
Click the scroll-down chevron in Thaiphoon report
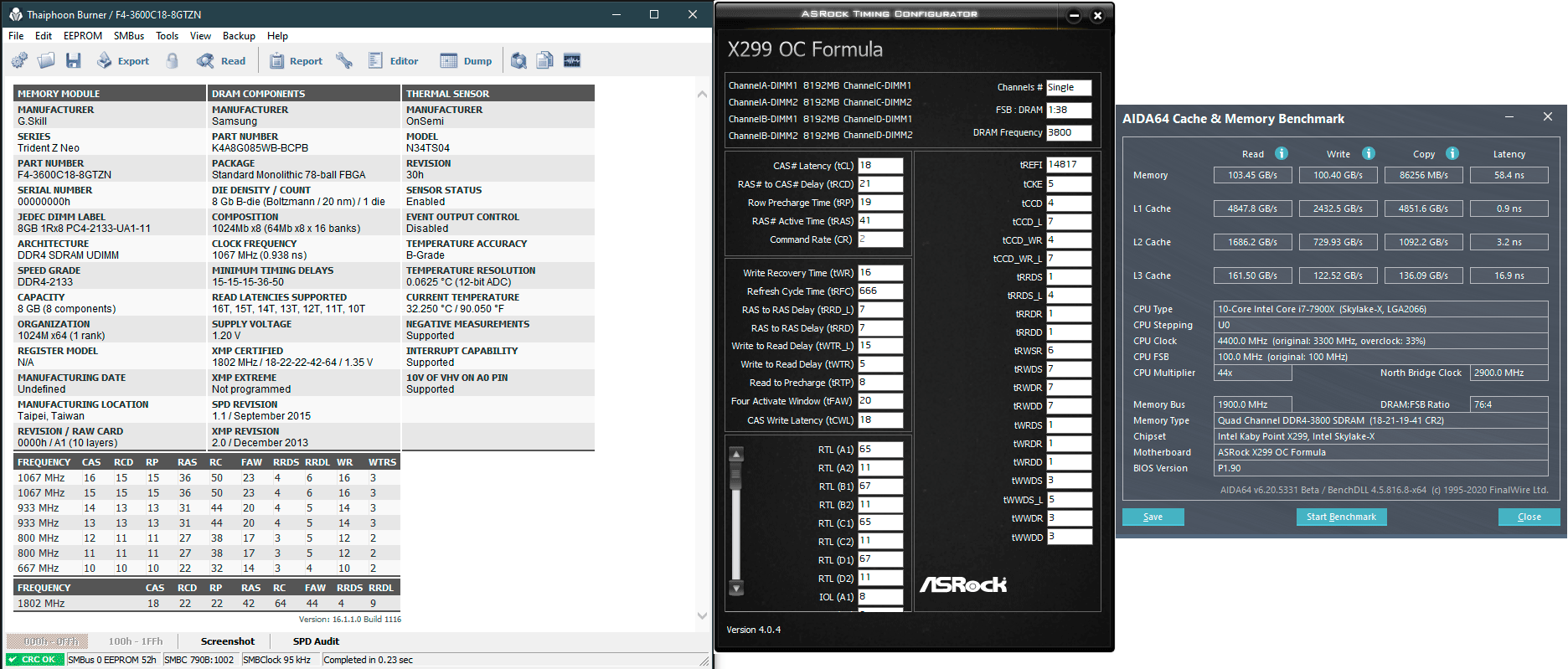[x=702, y=615]
